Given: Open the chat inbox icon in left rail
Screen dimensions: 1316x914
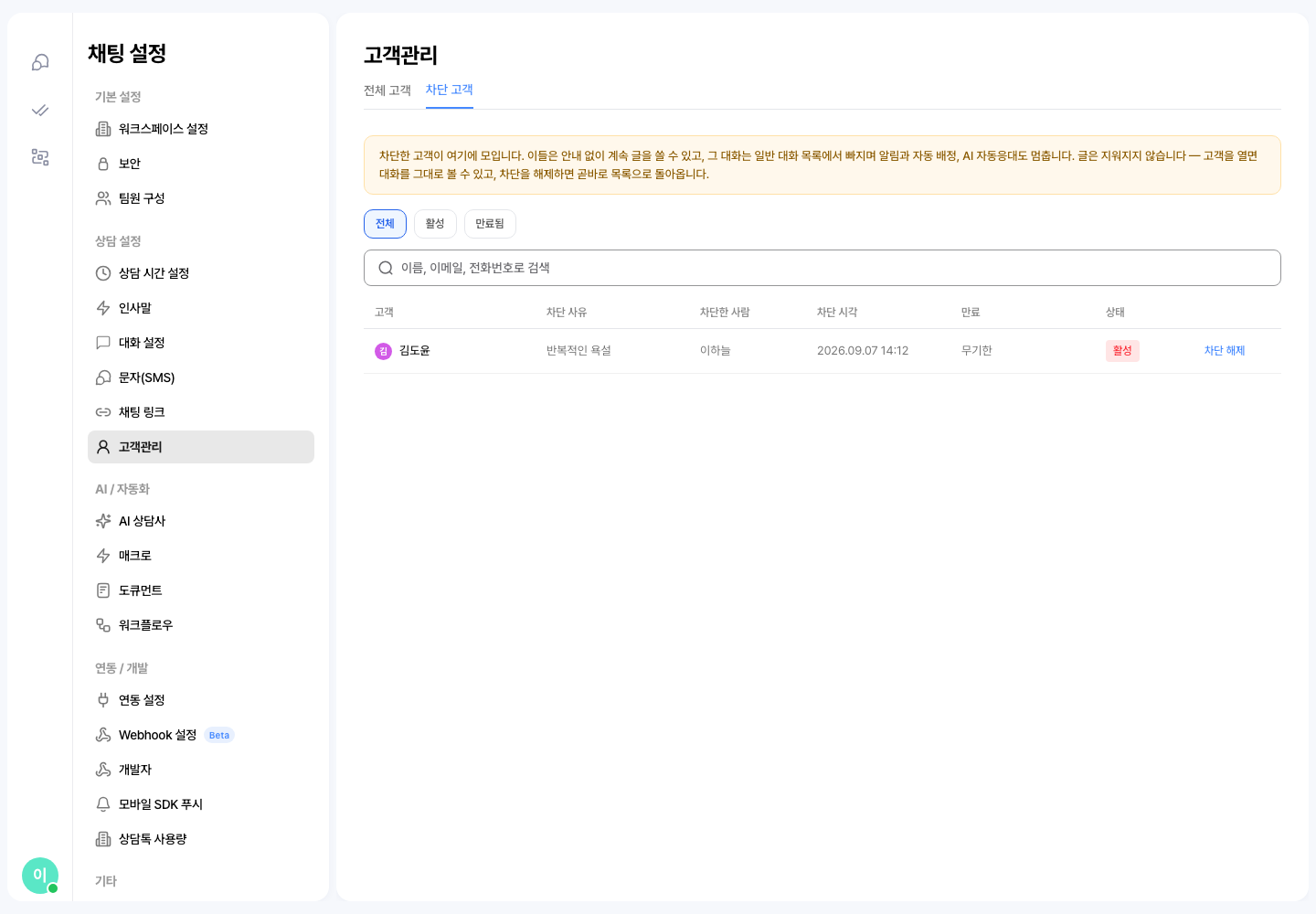Looking at the screenshot, I should [40, 62].
